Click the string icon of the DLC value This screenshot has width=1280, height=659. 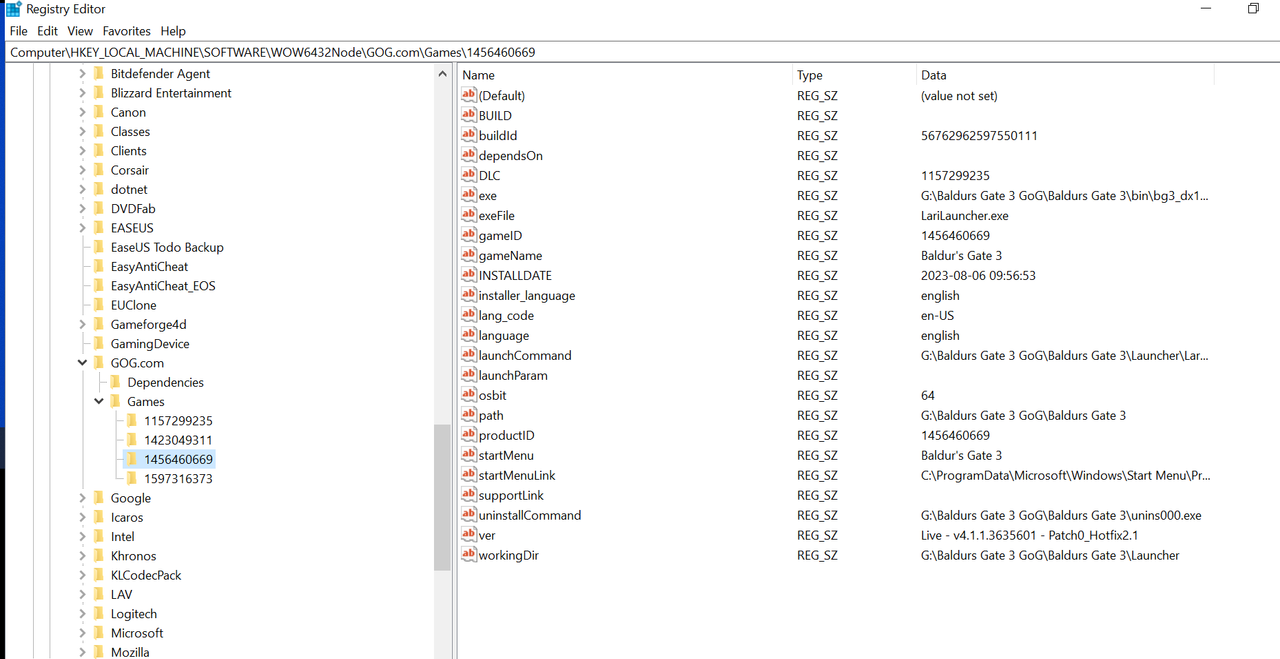click(469, 175)
